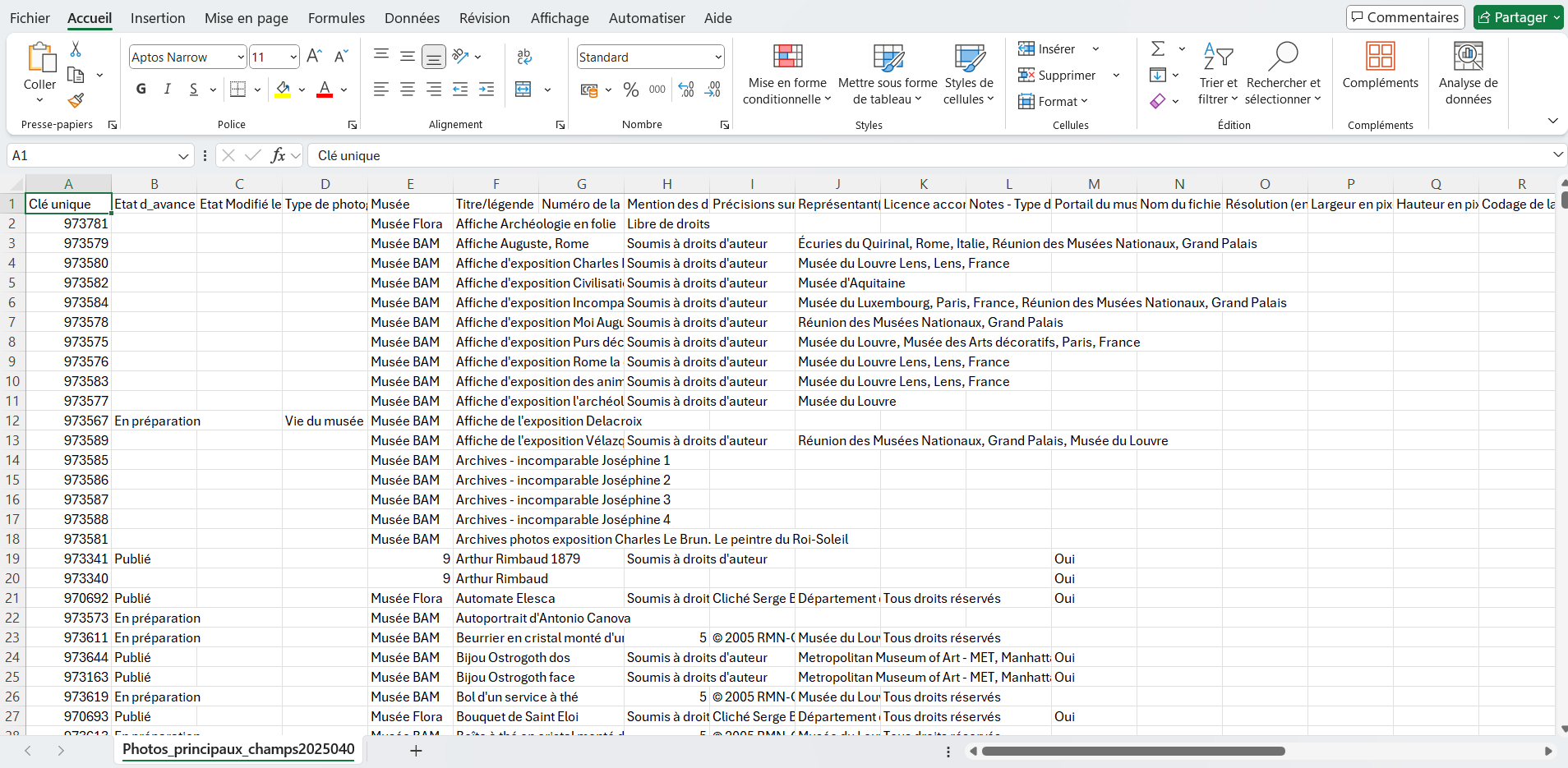Click the AutoSum sigma icon
The image size is (1568, 768).
pyautogui.click(x=1158, y=49)
